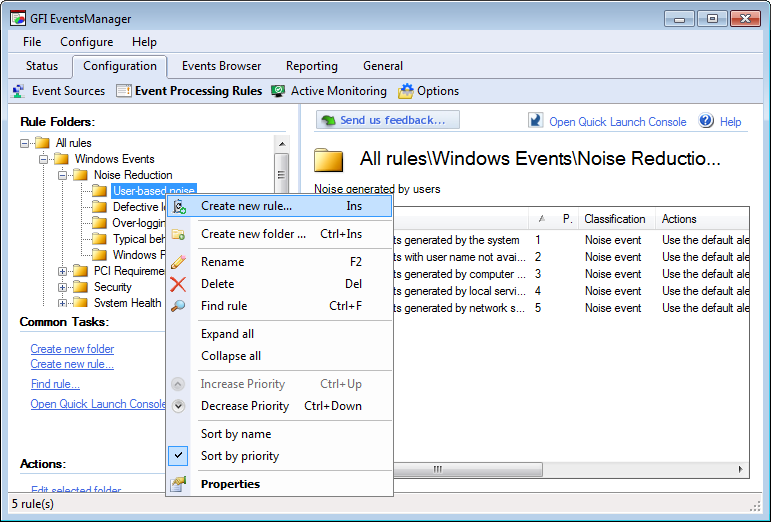Expand the System Health tree node
771x522 pixels.
click(x=62, y=303)
